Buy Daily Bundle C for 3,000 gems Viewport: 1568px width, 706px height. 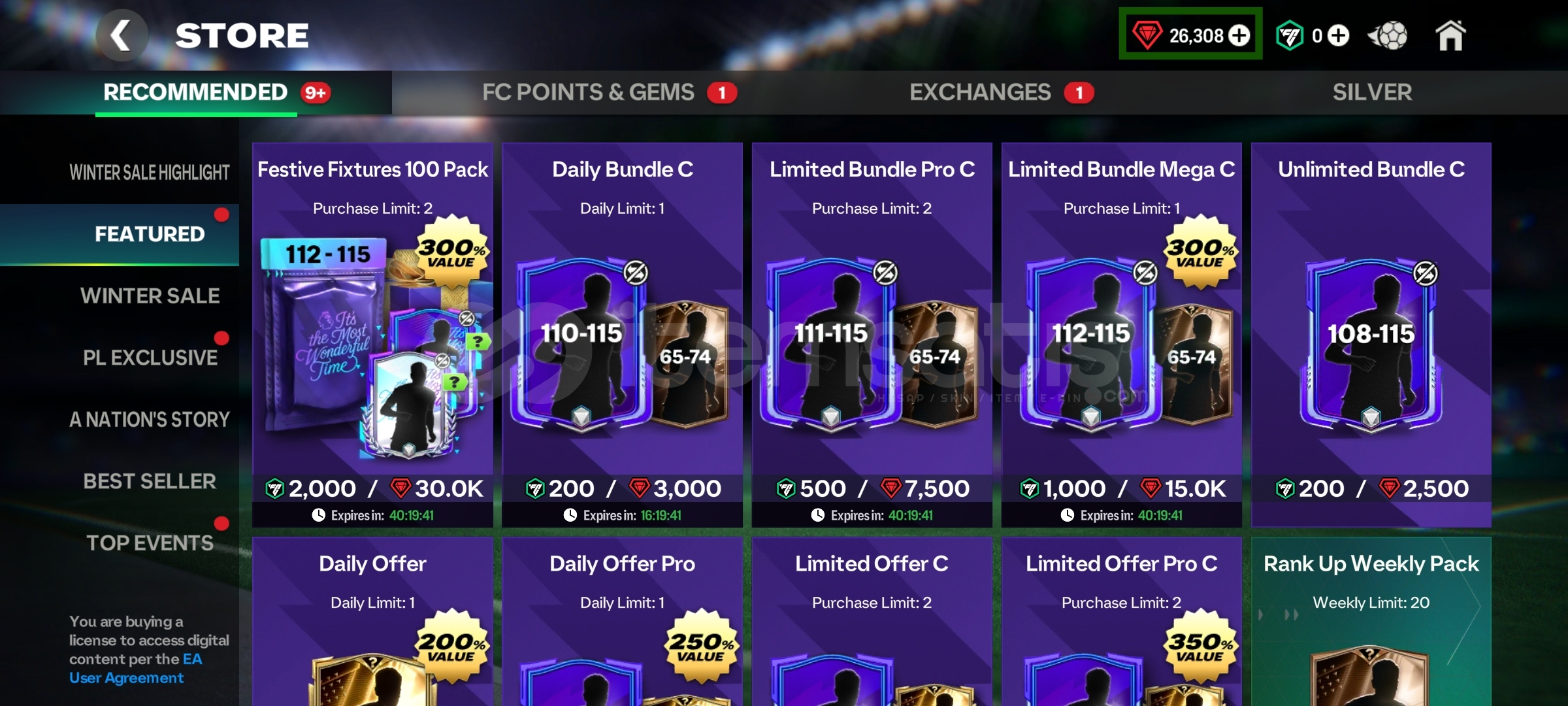coord(674,488)
